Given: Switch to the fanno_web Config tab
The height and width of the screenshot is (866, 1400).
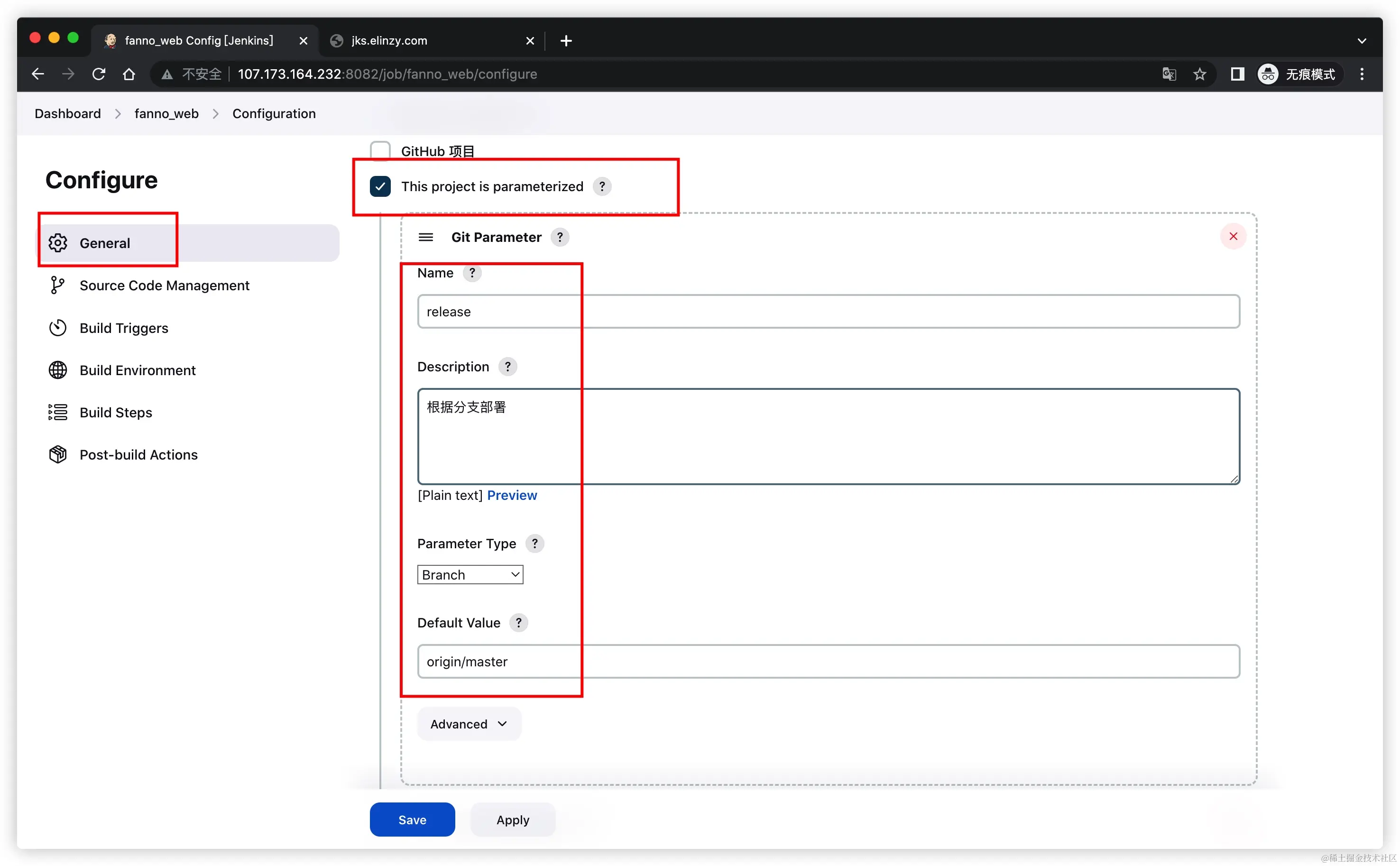Looking at the screenshot, I should pyautogui.click(x=204, y=41).
